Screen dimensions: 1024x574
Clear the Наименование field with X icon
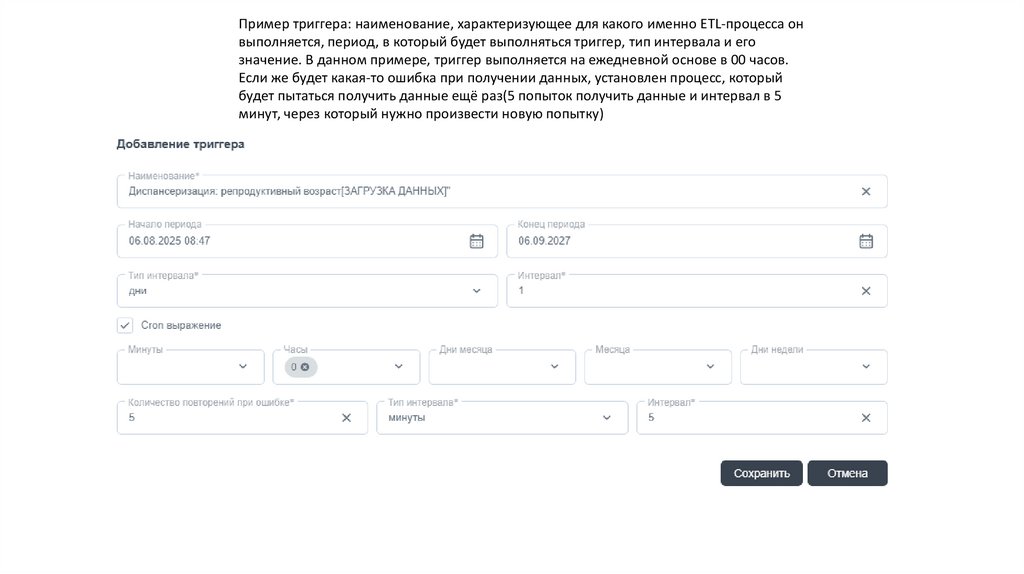[866, 191]
